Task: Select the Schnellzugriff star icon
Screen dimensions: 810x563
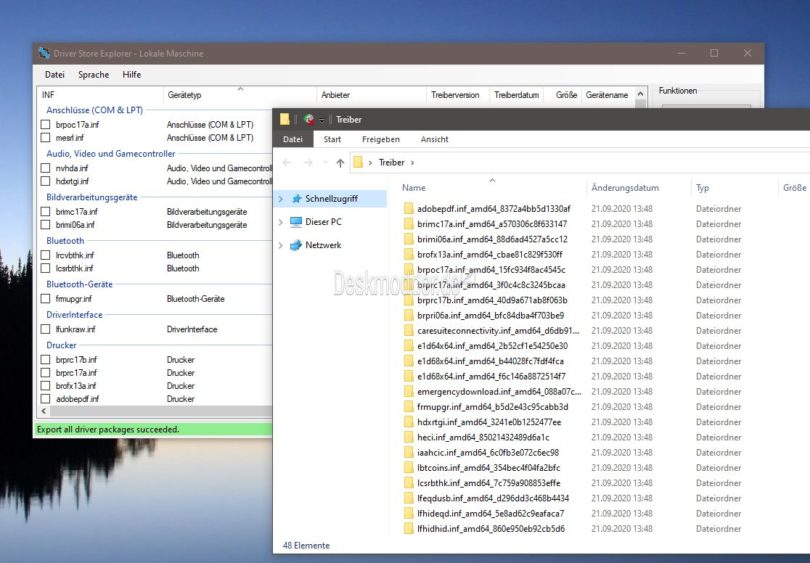Action: 295,199
